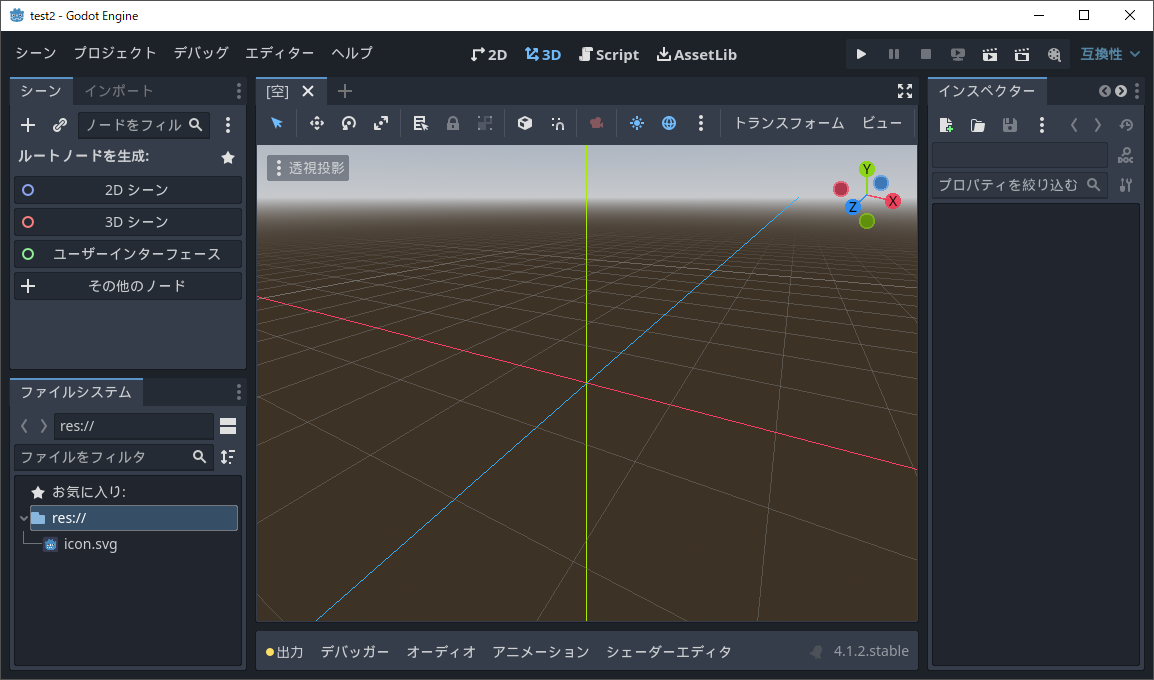Activate the Move mode tool

pyautogui.click(x=316, y=123)
